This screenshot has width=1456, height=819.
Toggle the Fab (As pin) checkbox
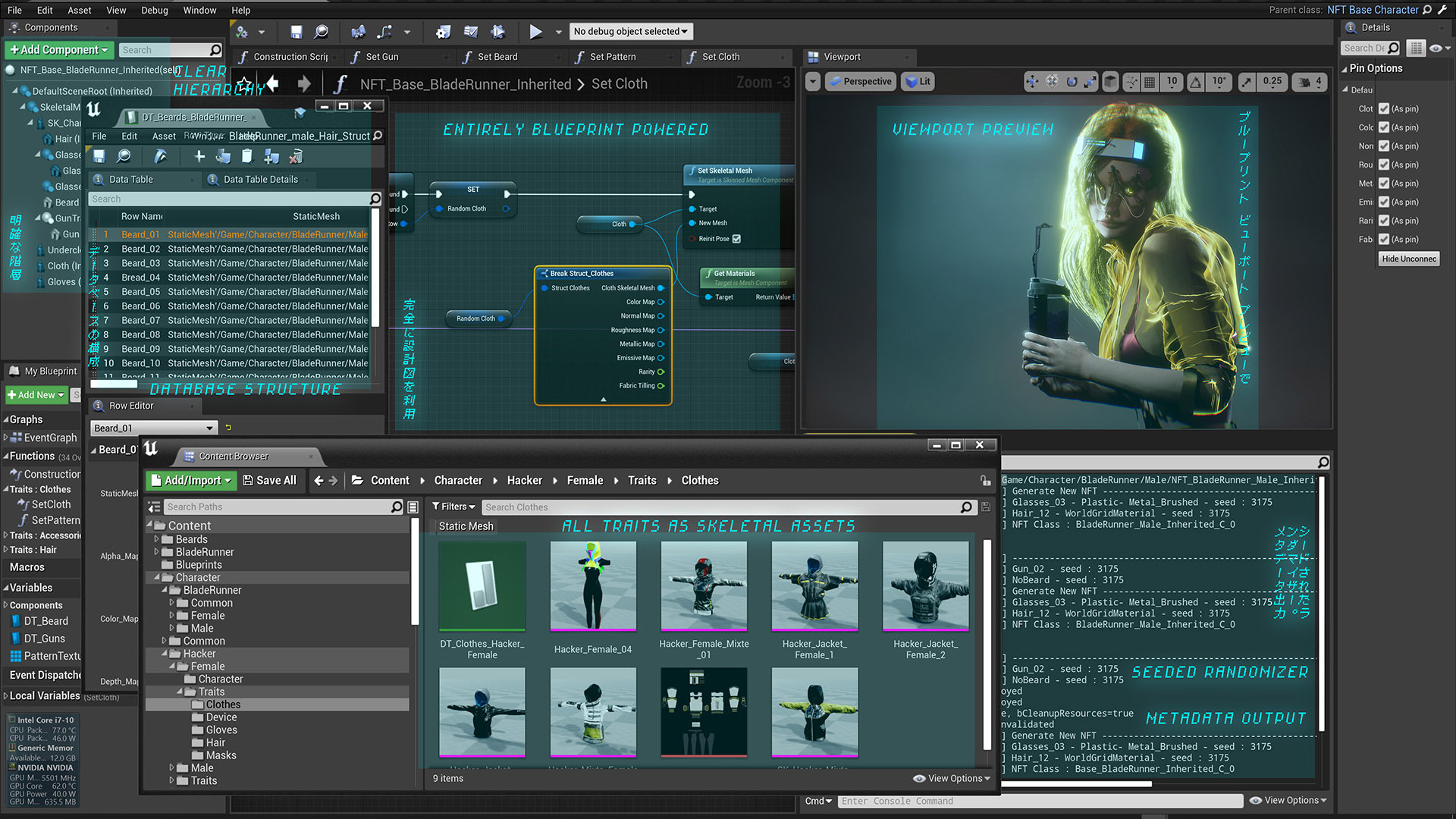(x=1383, y=240)
